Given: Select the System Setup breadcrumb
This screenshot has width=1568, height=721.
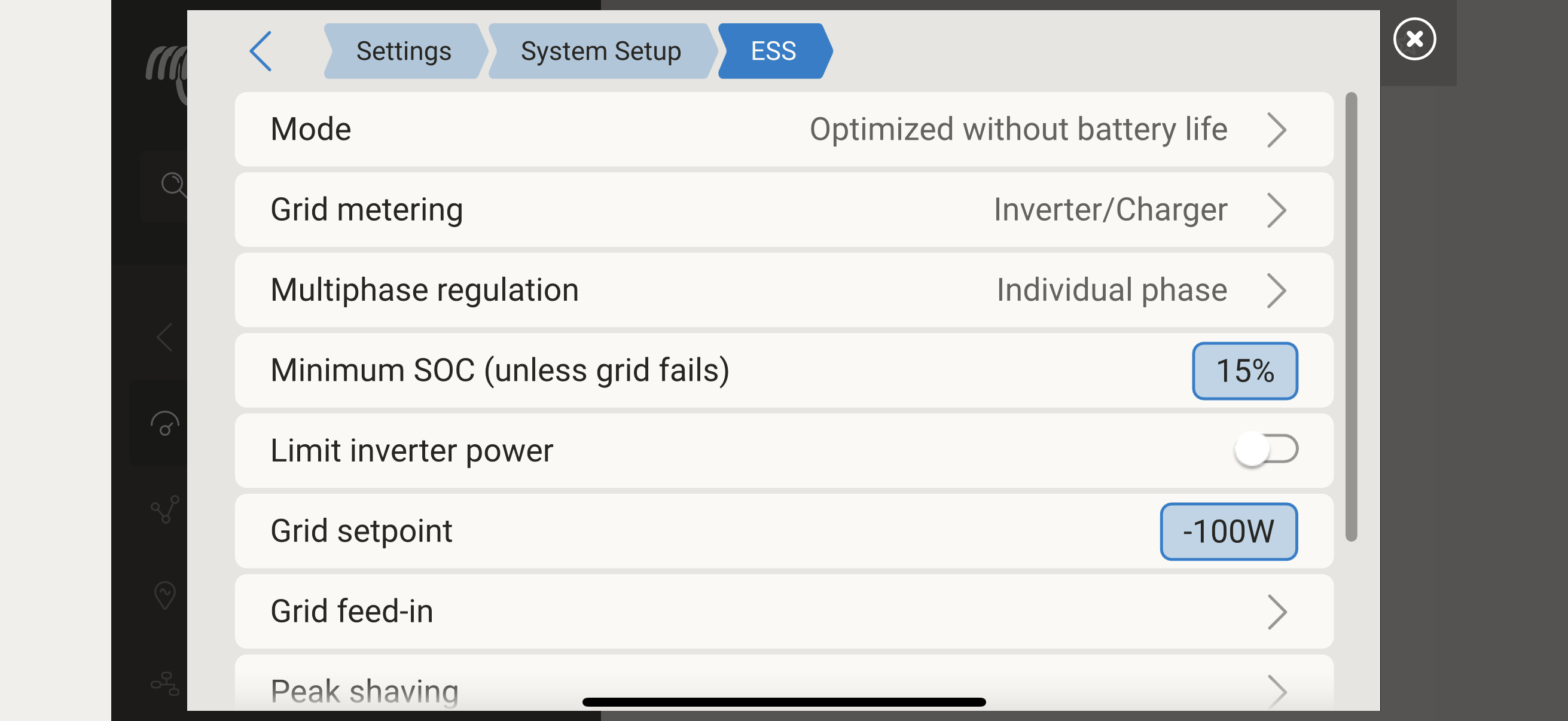Looking at the screenshot, I should coord(601,51).
